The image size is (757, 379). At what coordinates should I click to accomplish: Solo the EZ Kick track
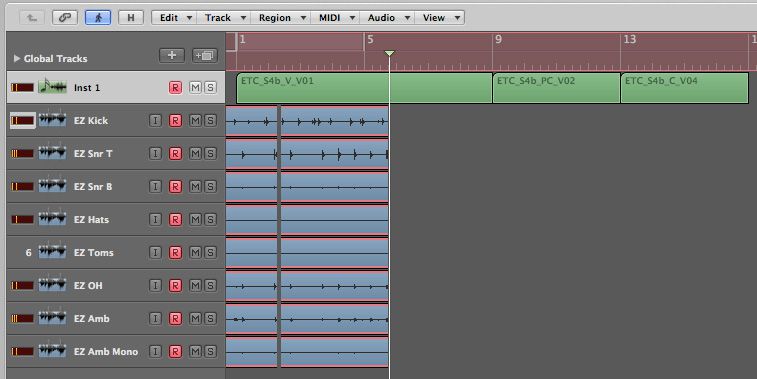(210, 120)
